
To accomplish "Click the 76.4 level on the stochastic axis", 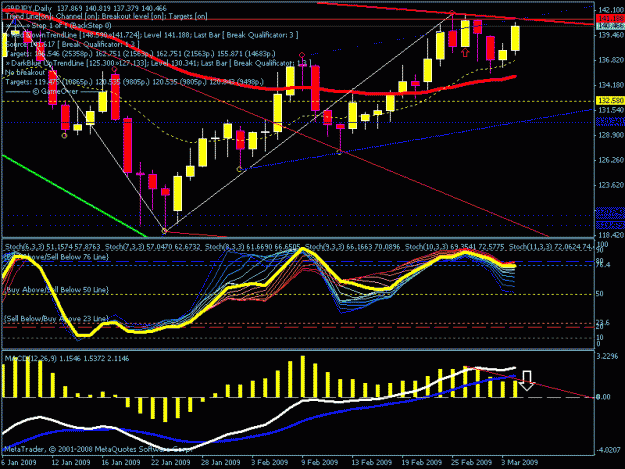I will [x=603, y=265].
